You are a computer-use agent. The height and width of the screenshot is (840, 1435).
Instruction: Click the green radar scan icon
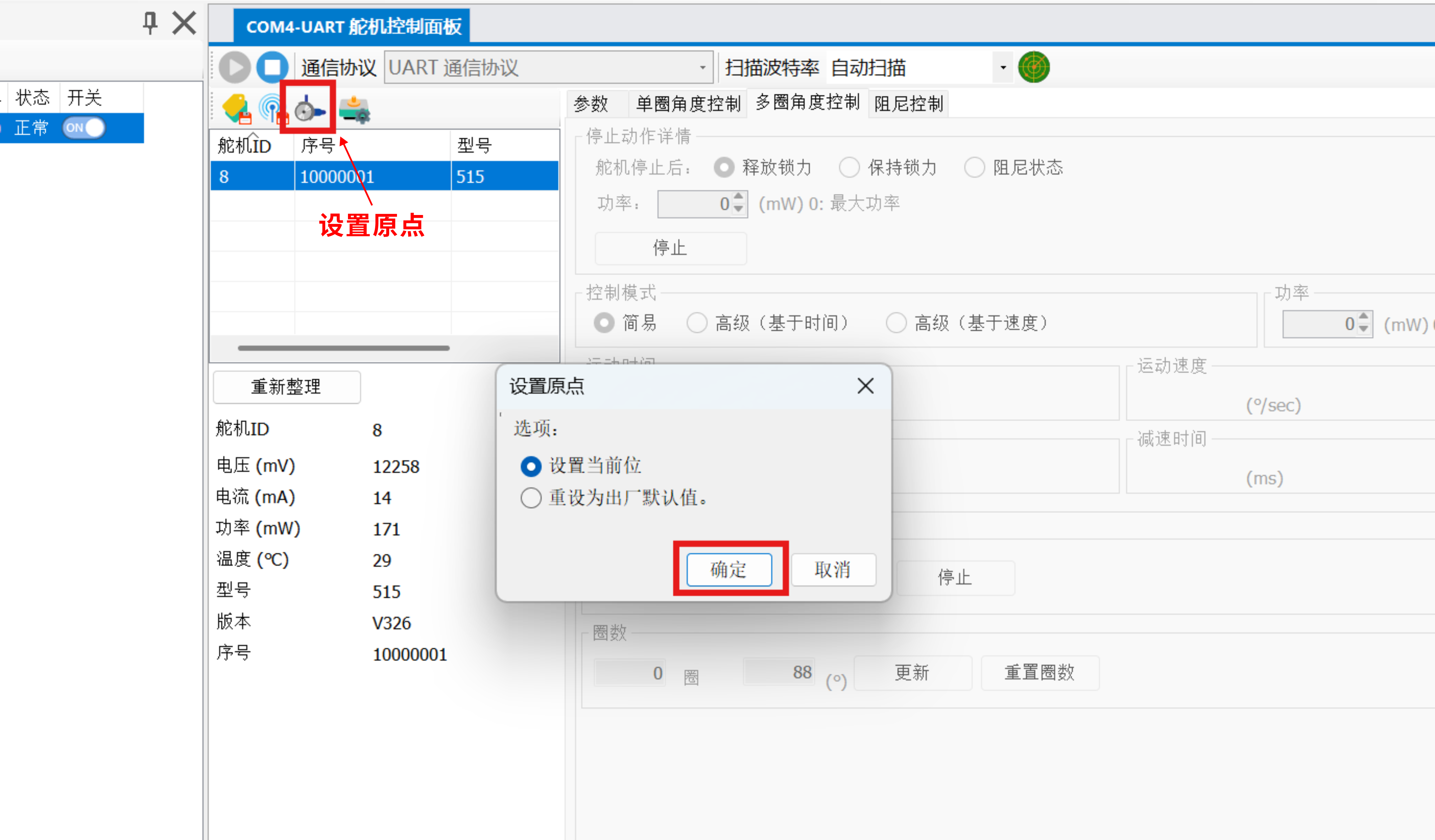[x=1034, y=67]
